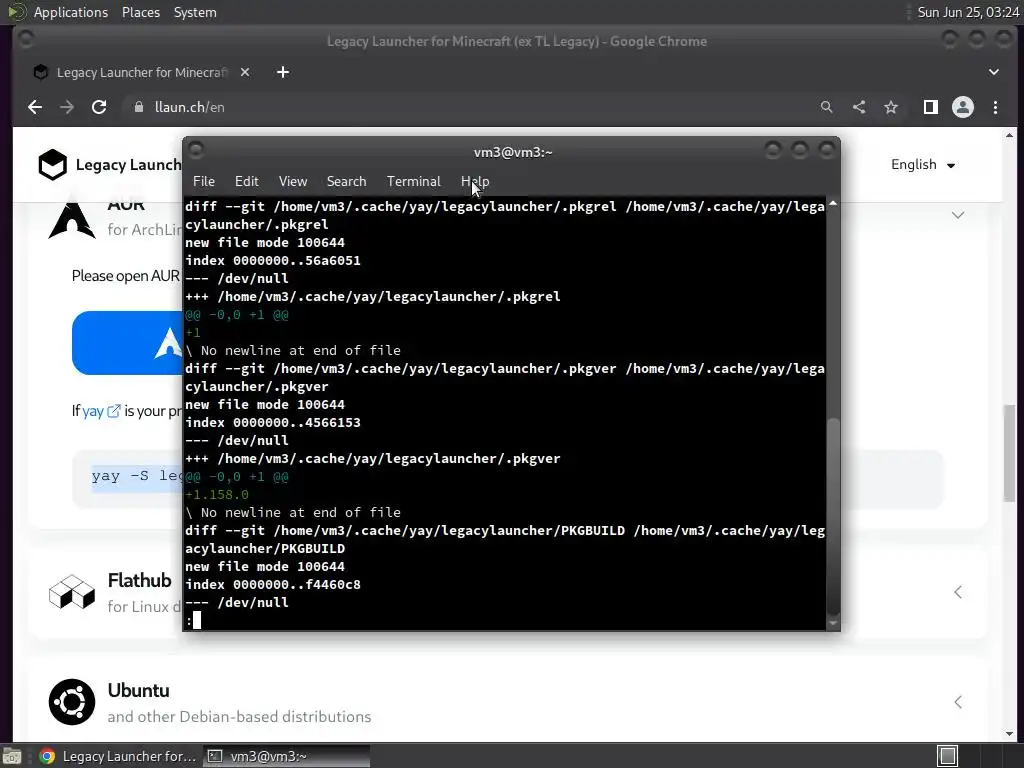Click the Arch Linux AUR logo
Image resolution: width=1024 pixels, height=768 pixels.
72,219
